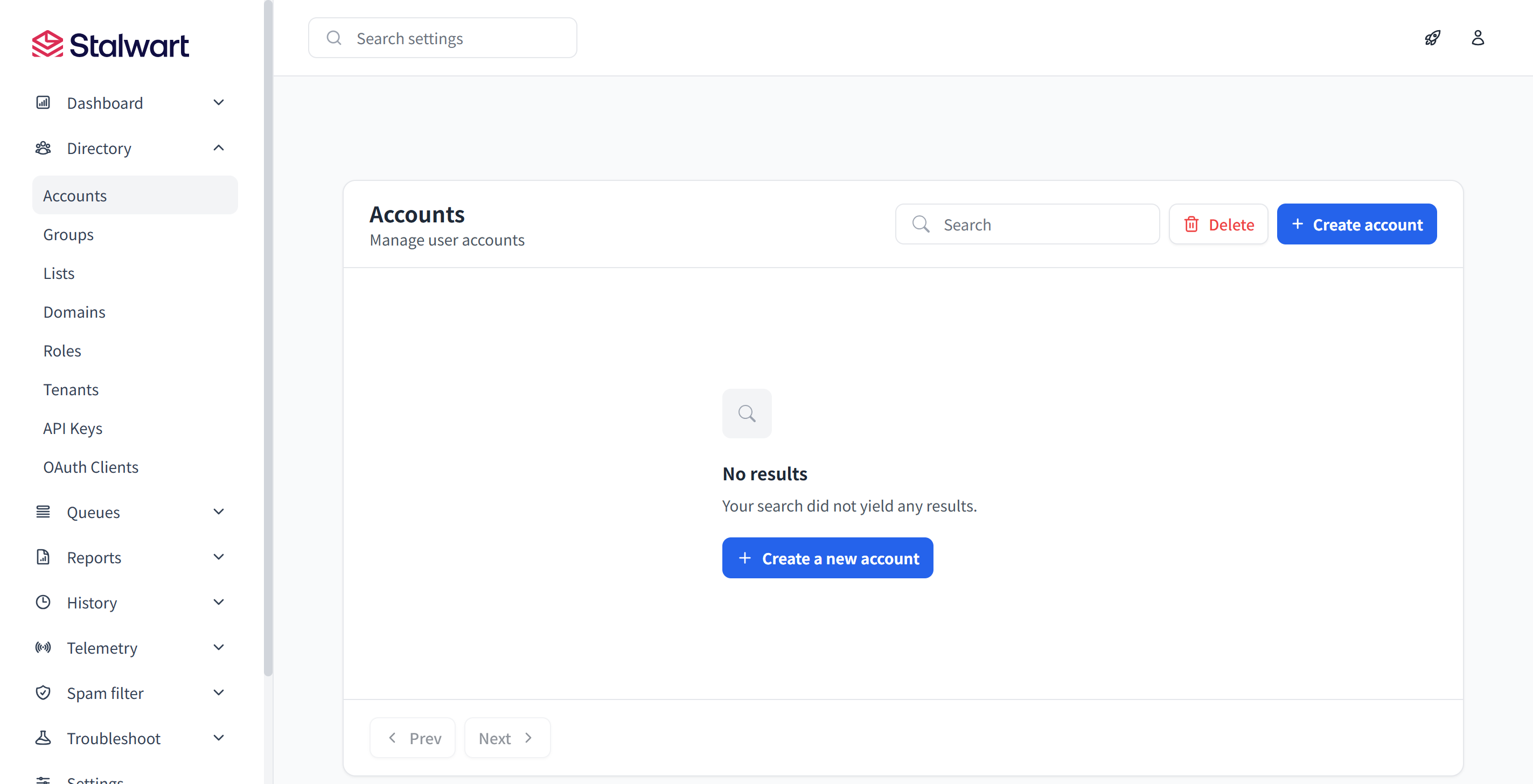
Task: Click the Spam filter shield icon
Action: point(43,692)
